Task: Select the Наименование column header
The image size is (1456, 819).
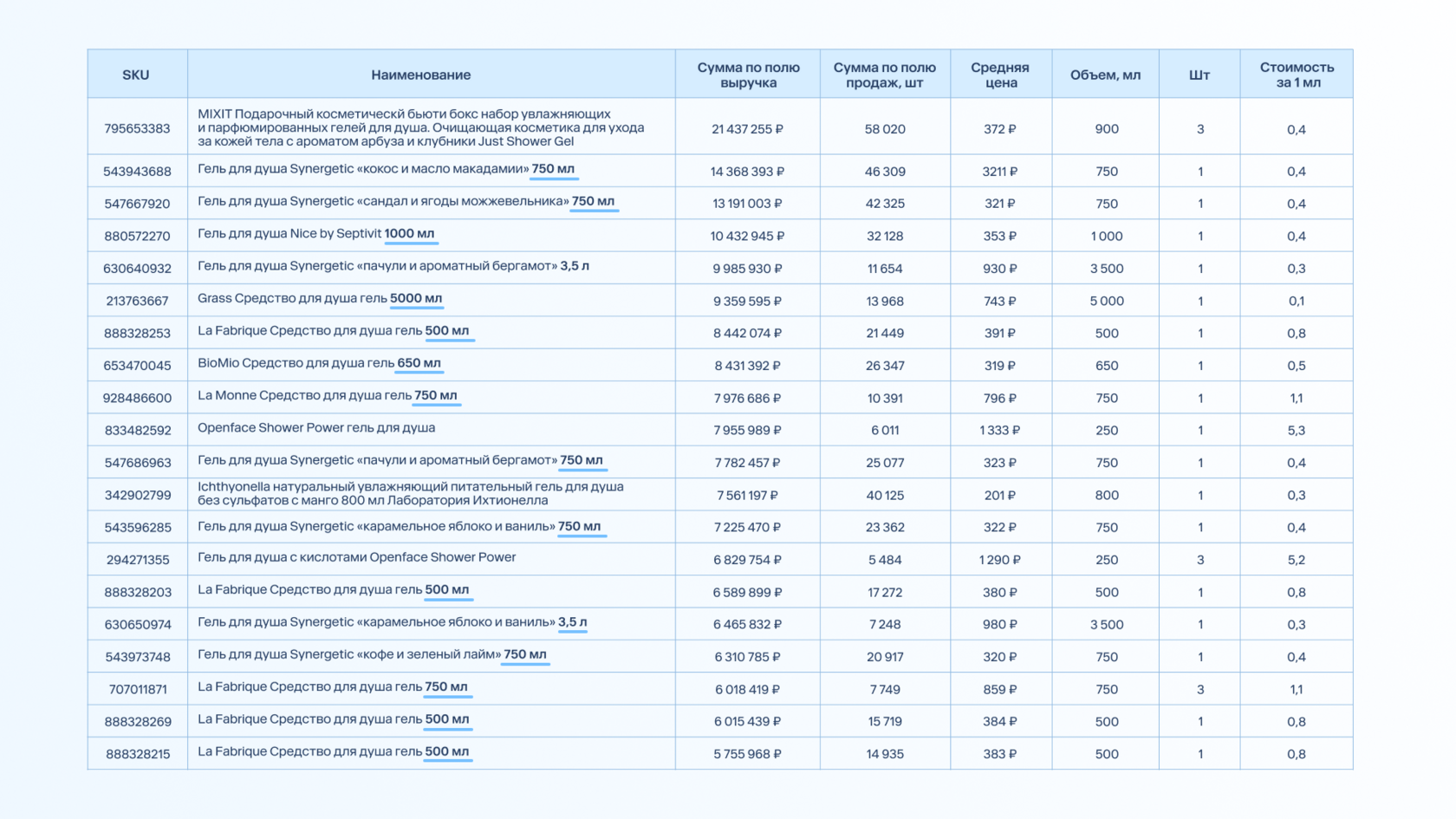Action: pyautogui.click(x=421, y=75)
